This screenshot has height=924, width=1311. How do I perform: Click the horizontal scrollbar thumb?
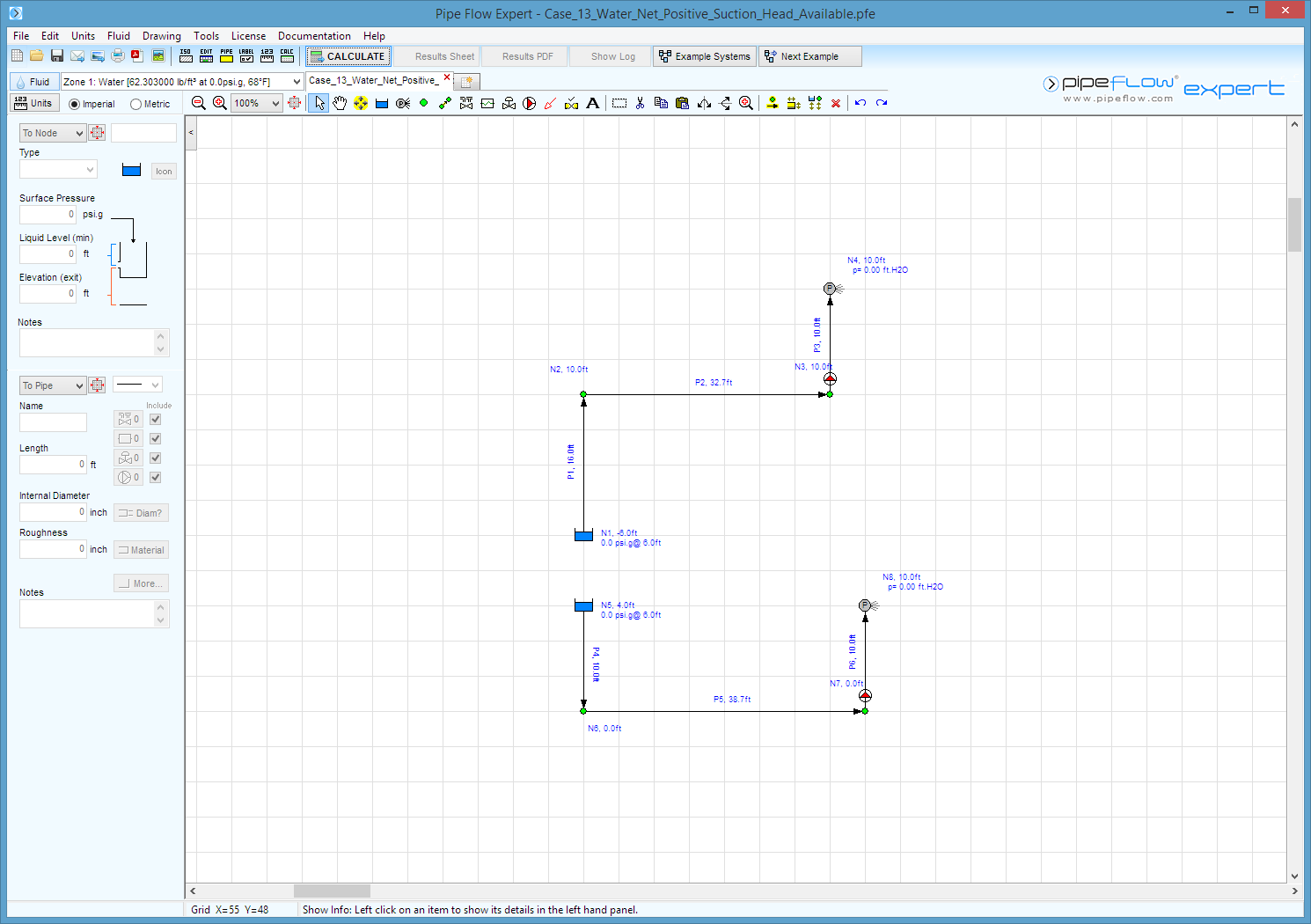click(x=332, y=891)
